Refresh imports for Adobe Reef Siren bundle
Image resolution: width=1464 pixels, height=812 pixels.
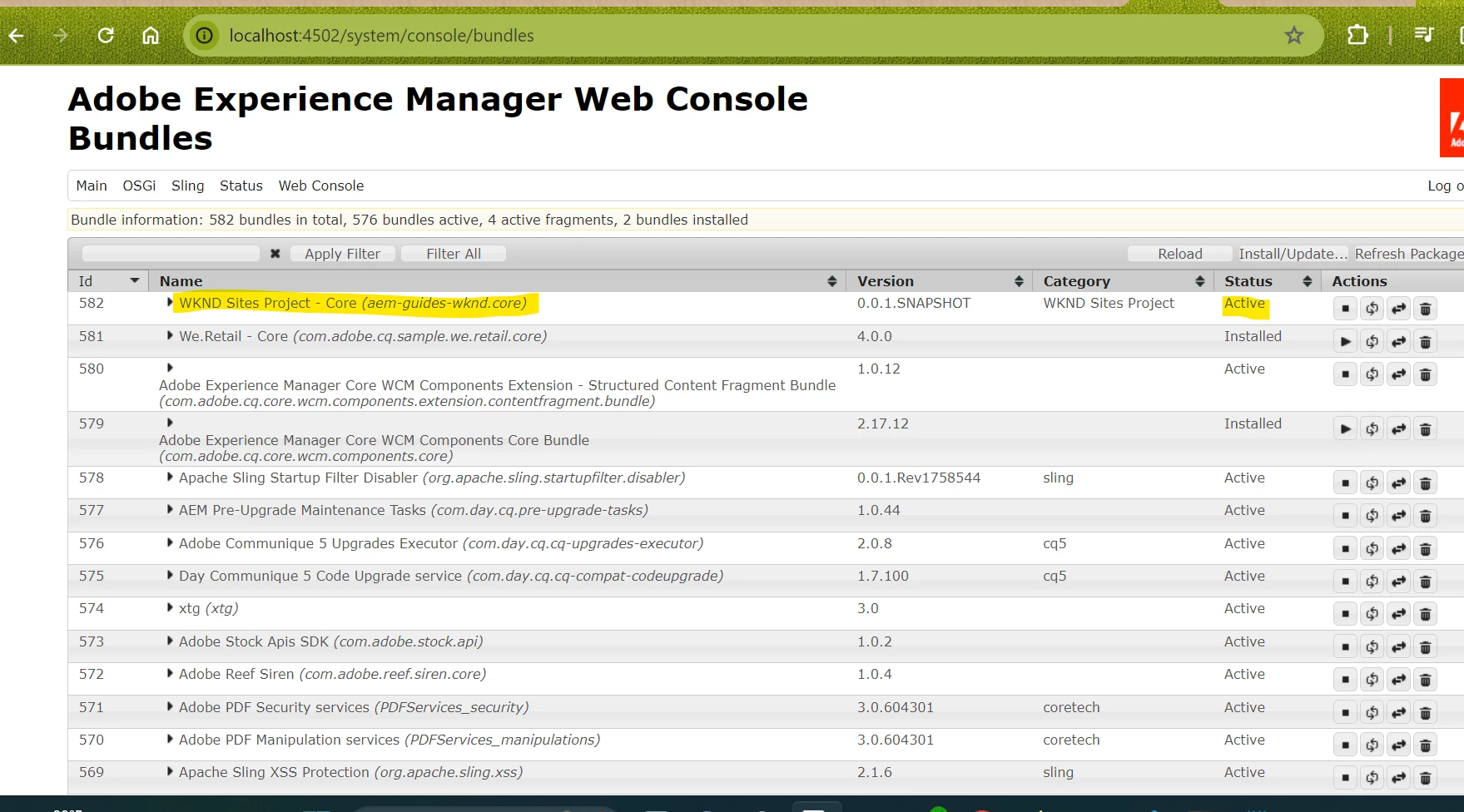[x=1372, y=680]
